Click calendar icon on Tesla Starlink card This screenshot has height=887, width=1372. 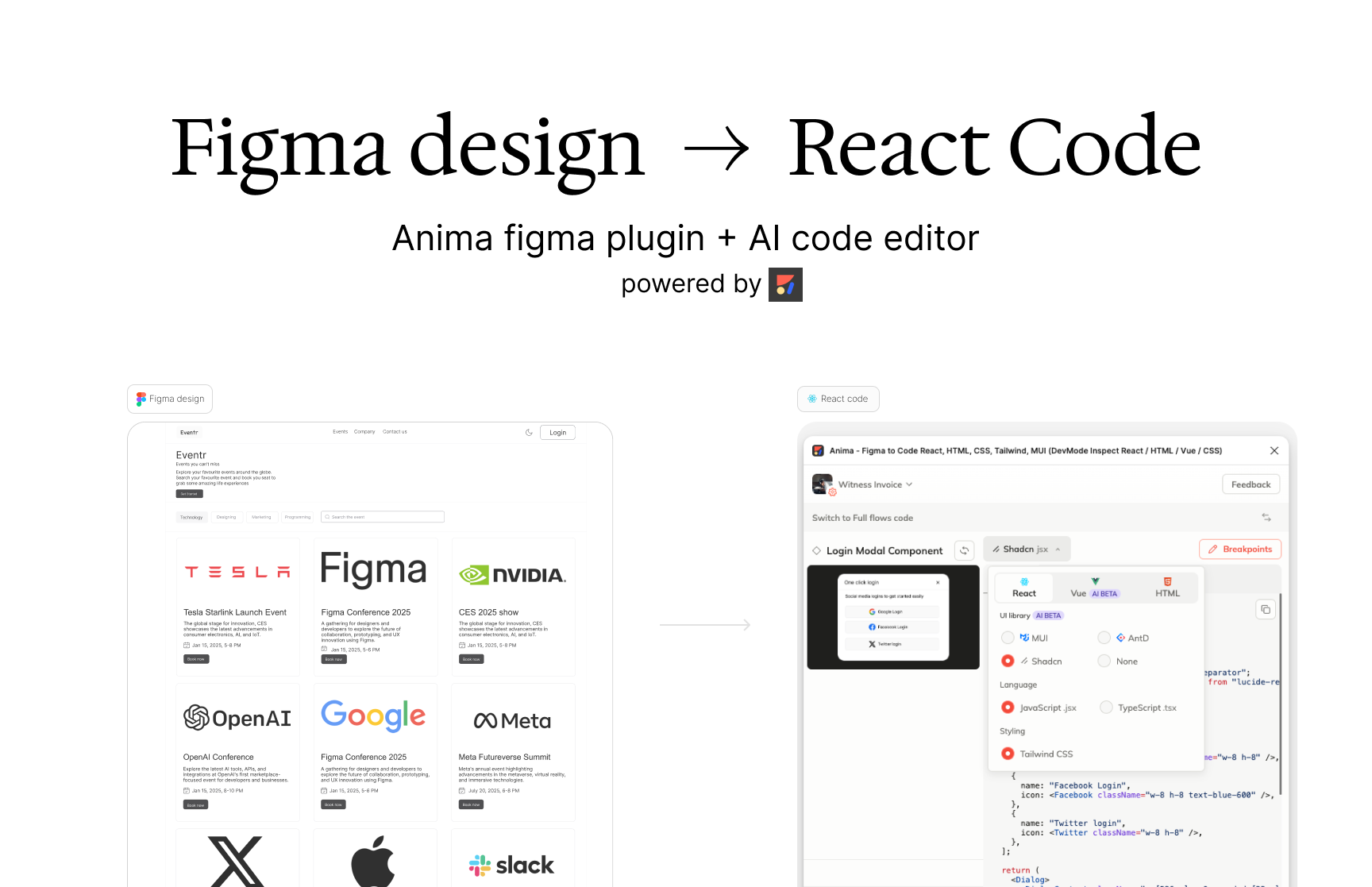coord(187,646)
